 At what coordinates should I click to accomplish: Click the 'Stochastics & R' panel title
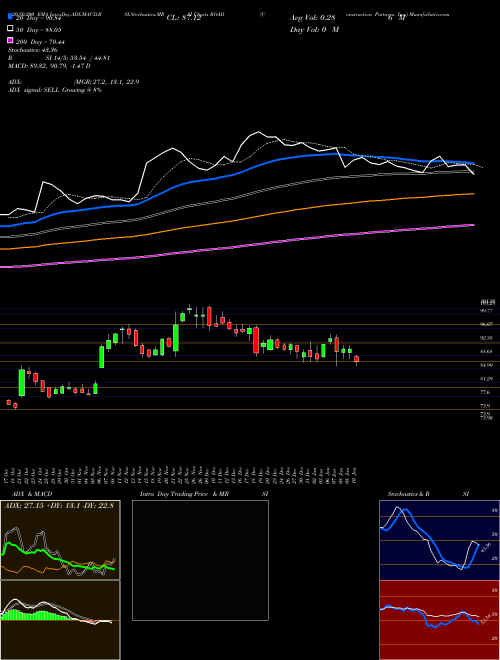(x=409, y=494)
